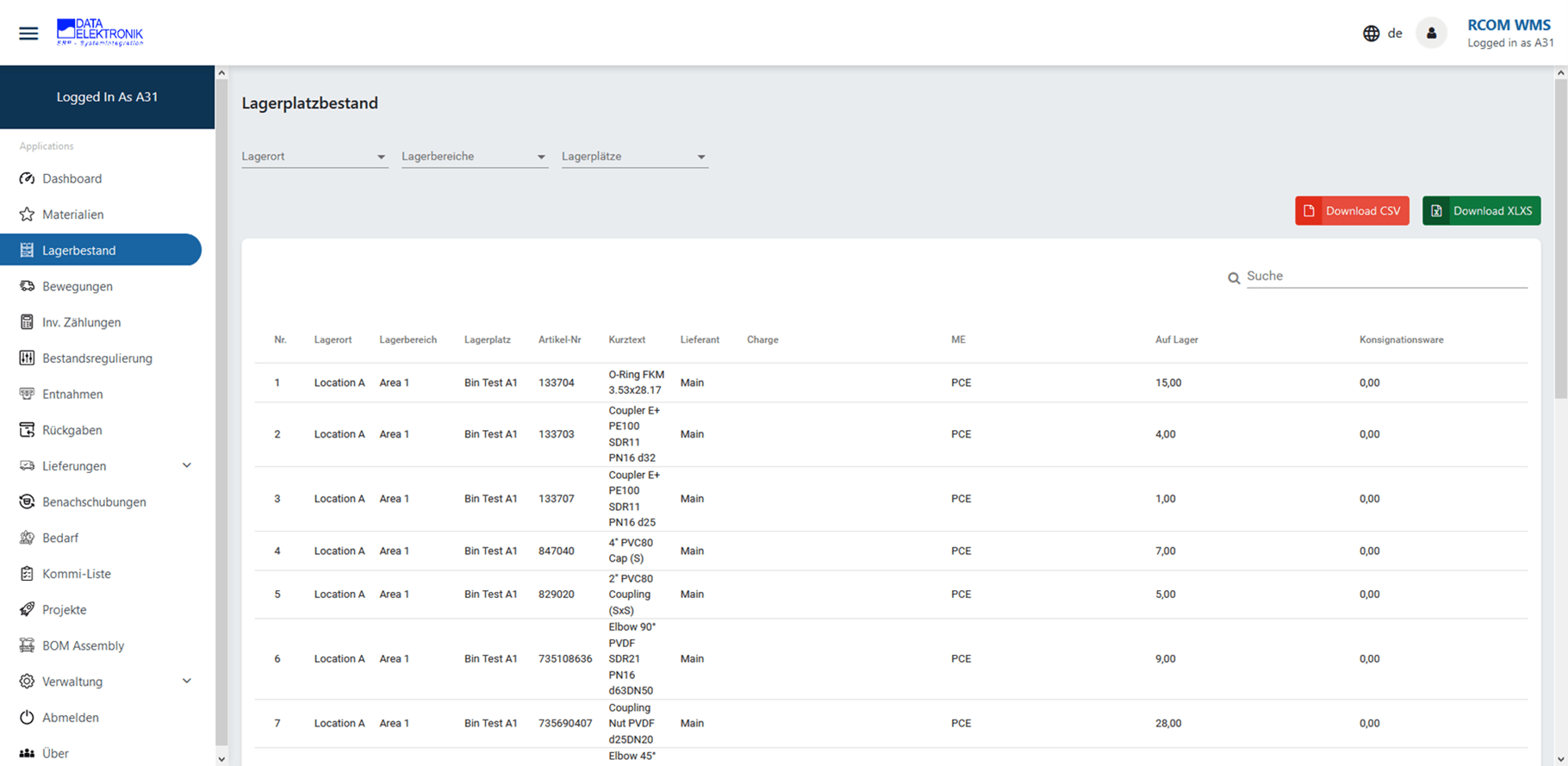
Task: Click the Projekte rocket icon
Action: tap(27, 609)
